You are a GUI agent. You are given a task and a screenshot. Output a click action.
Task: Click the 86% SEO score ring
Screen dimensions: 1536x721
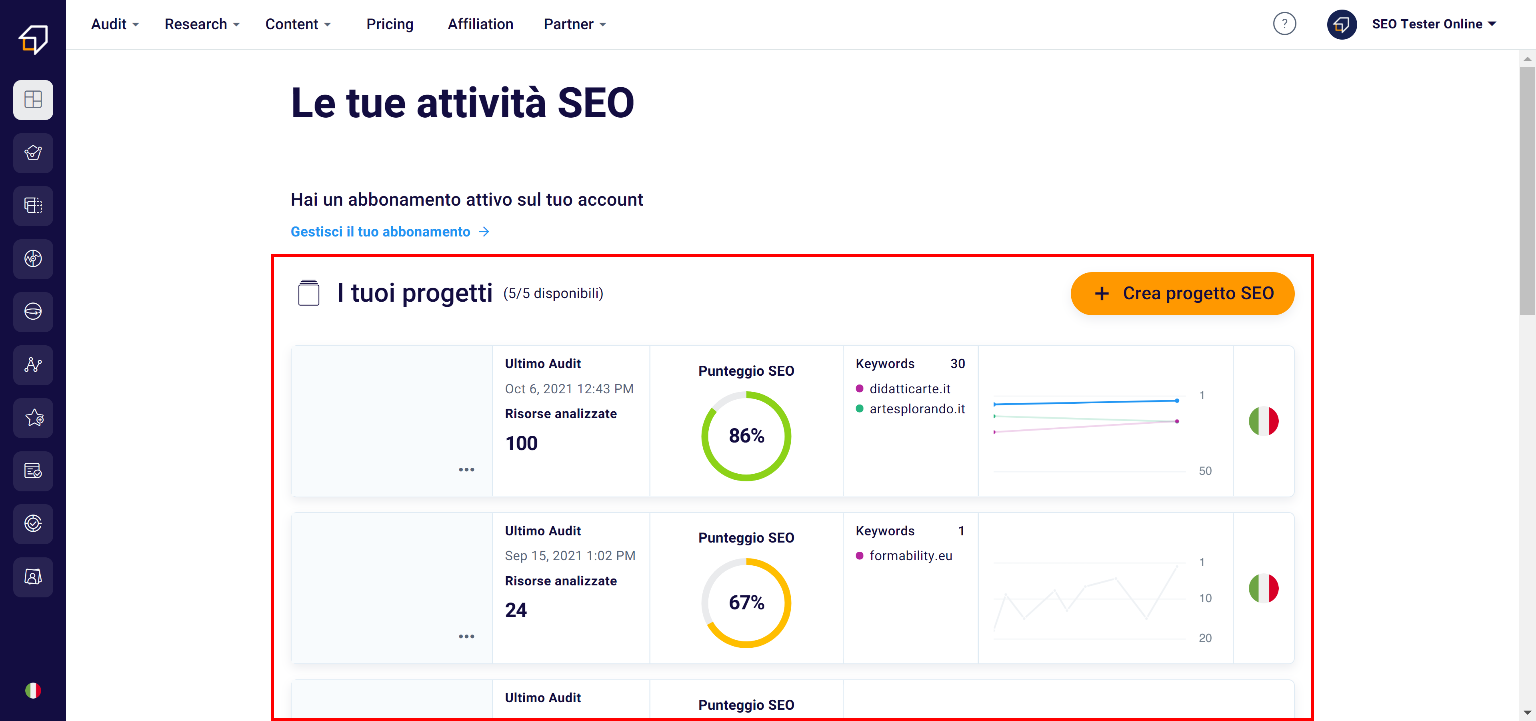(x=746, y=436)
